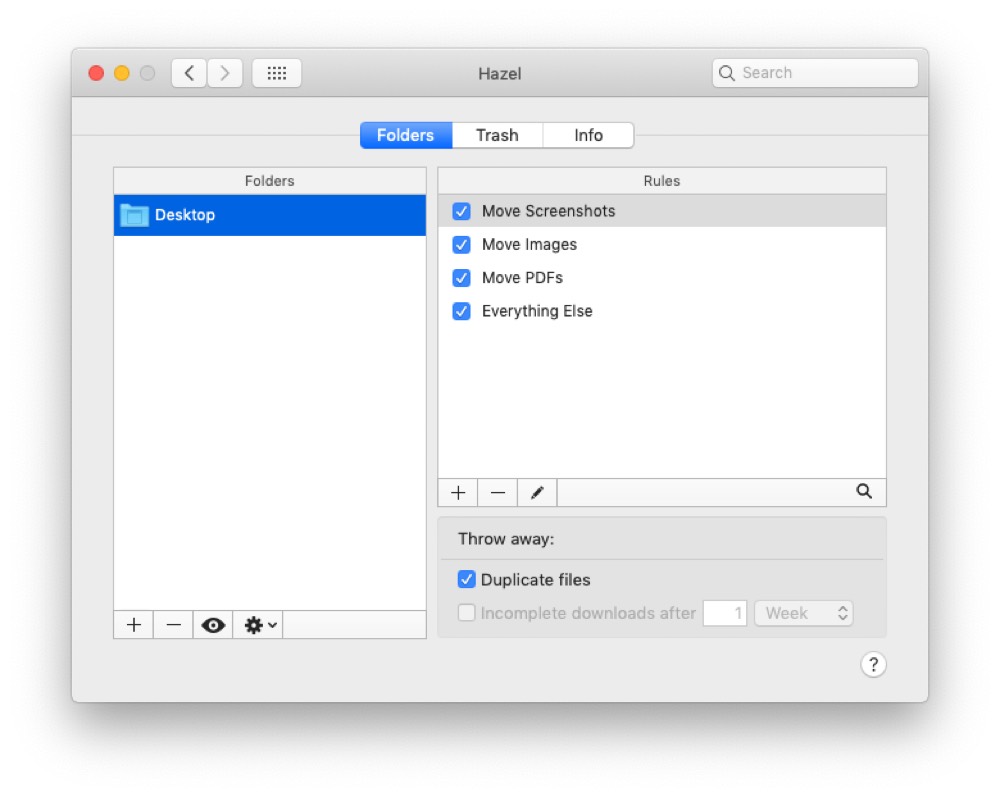Click the magnifier icon in the Search field
The width and height of the screenshot is (1000, 797).
coord(726,73)
